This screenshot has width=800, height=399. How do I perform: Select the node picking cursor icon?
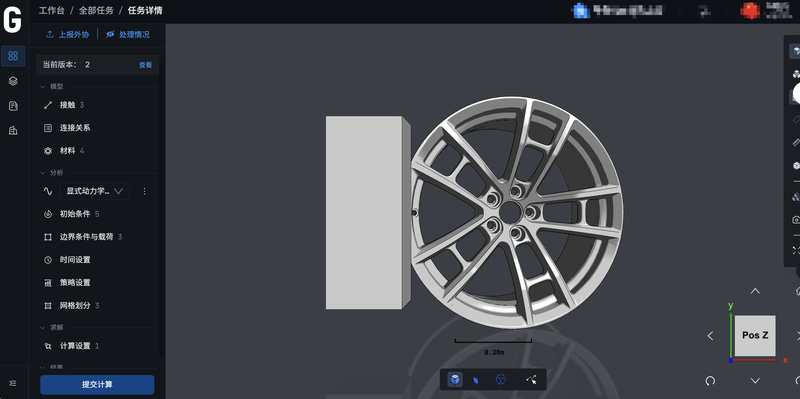pos(531,379)
